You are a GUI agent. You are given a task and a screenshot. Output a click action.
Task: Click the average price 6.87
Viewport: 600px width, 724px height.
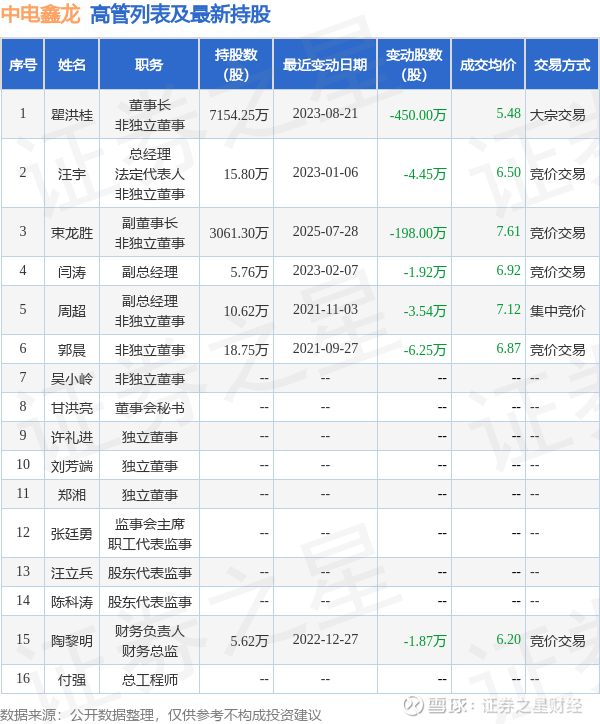click(x=508, y=348)
